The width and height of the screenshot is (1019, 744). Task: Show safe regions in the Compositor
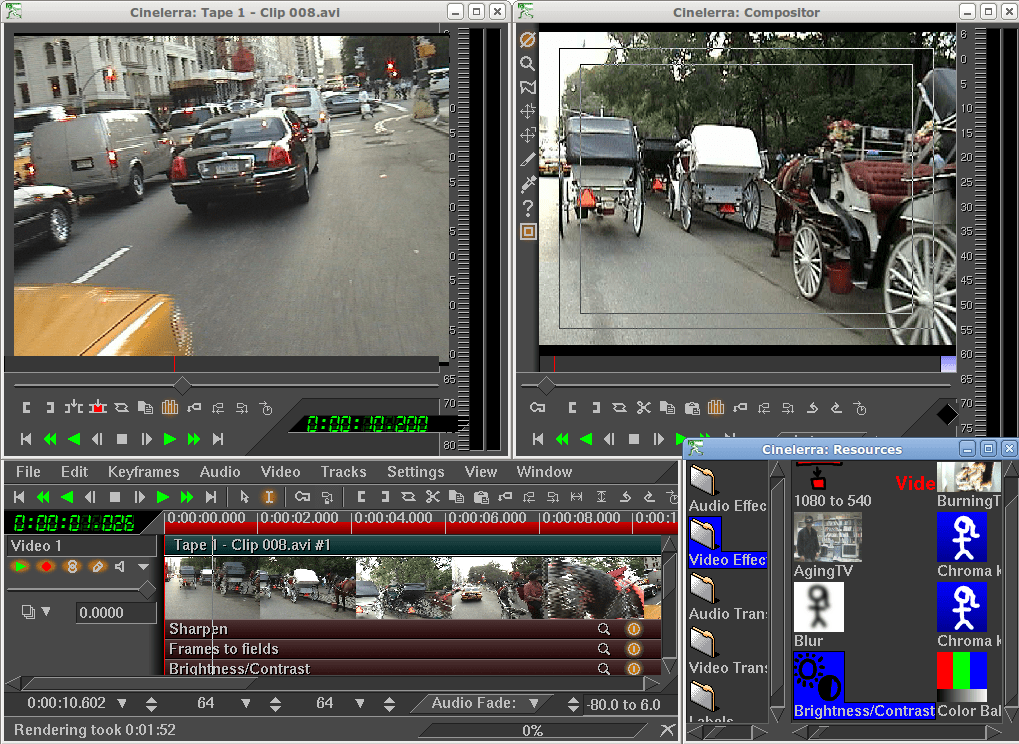click(x=527, y=231)
